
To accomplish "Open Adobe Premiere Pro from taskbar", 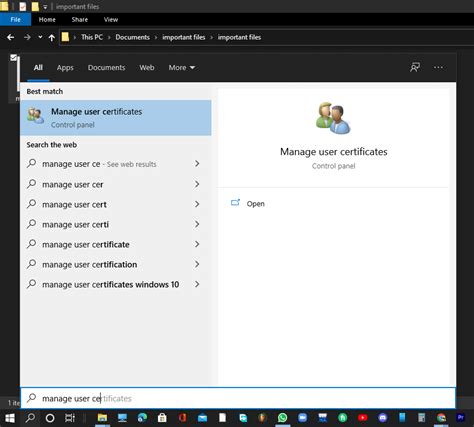I will tap(461, 418).
